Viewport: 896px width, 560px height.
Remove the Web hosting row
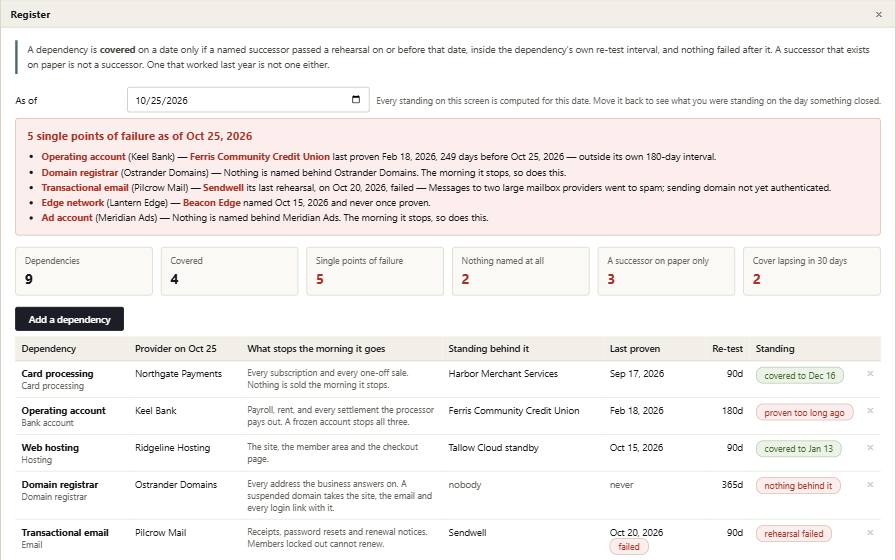click(870, 448)
